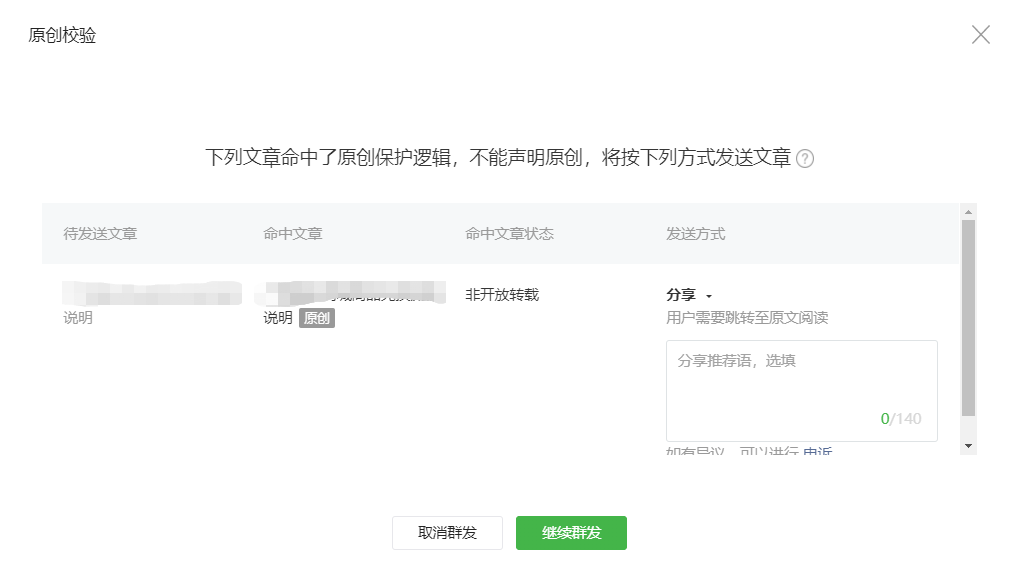Click the 发送方式 column header
1017x579 pixels.
coord(695,234)
